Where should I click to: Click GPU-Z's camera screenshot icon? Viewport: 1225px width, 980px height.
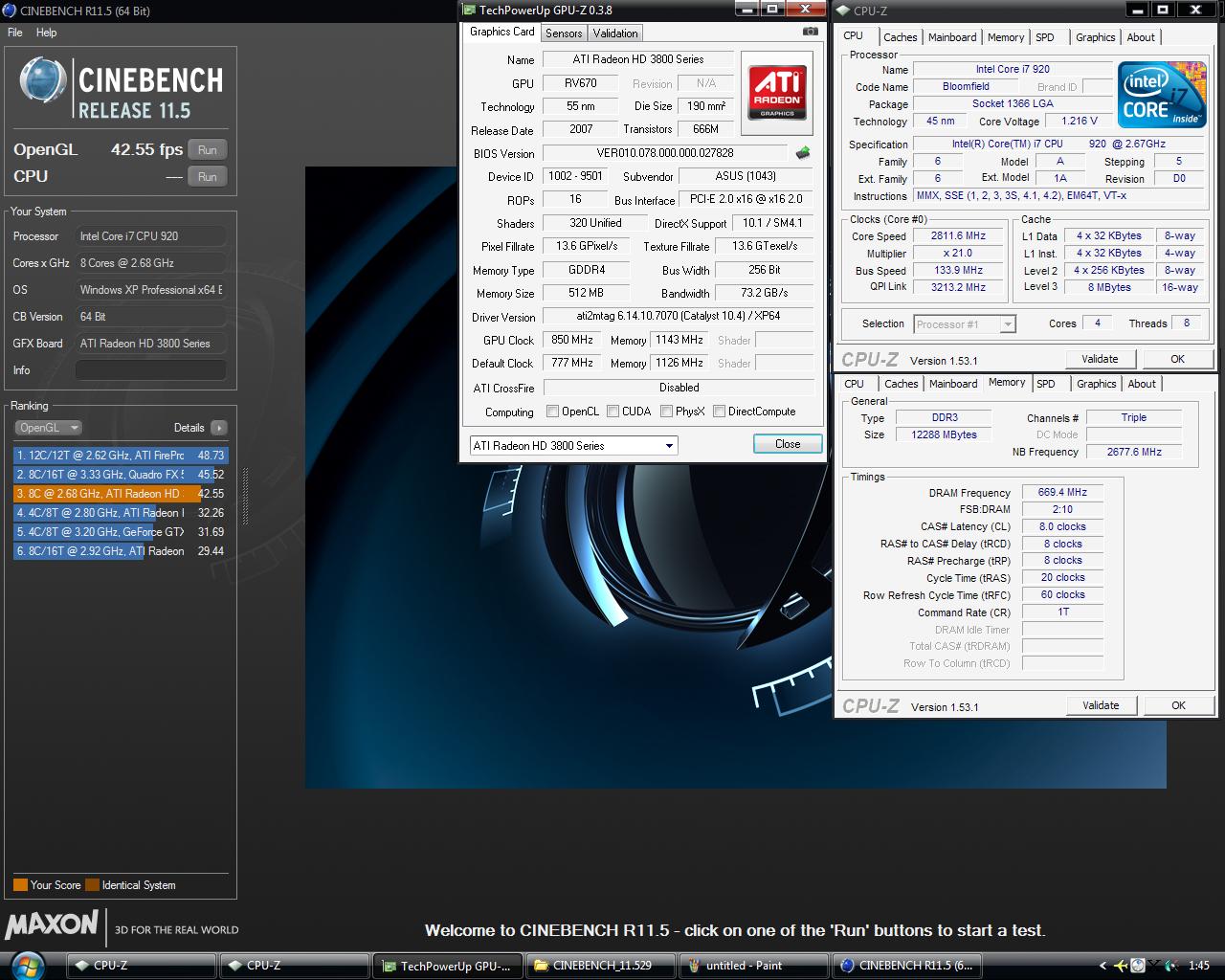pyautogui.click(x=811, y=32)
